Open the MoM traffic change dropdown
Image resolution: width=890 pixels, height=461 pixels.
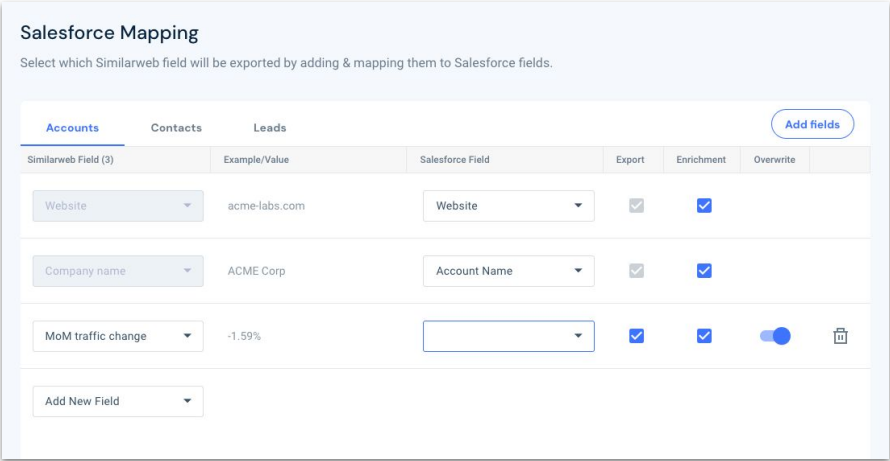tap(118, 336)
